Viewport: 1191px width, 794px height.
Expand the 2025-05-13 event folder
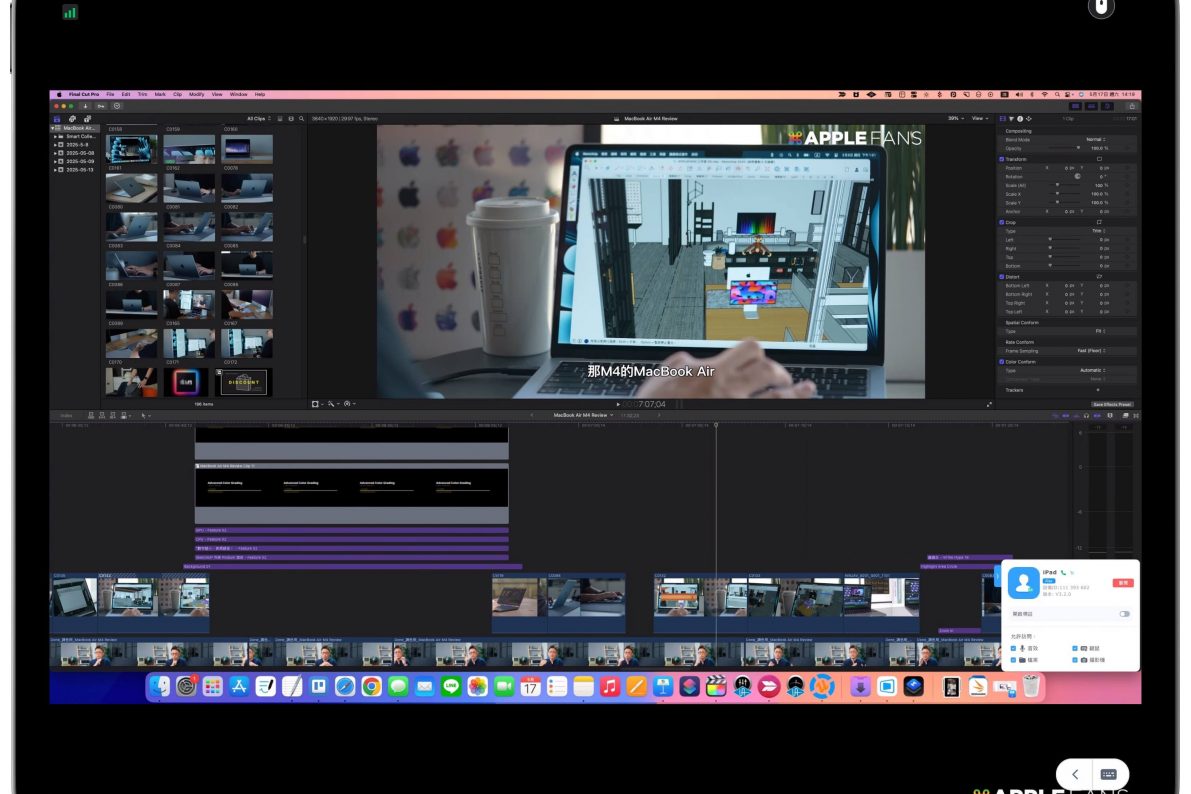55,169
